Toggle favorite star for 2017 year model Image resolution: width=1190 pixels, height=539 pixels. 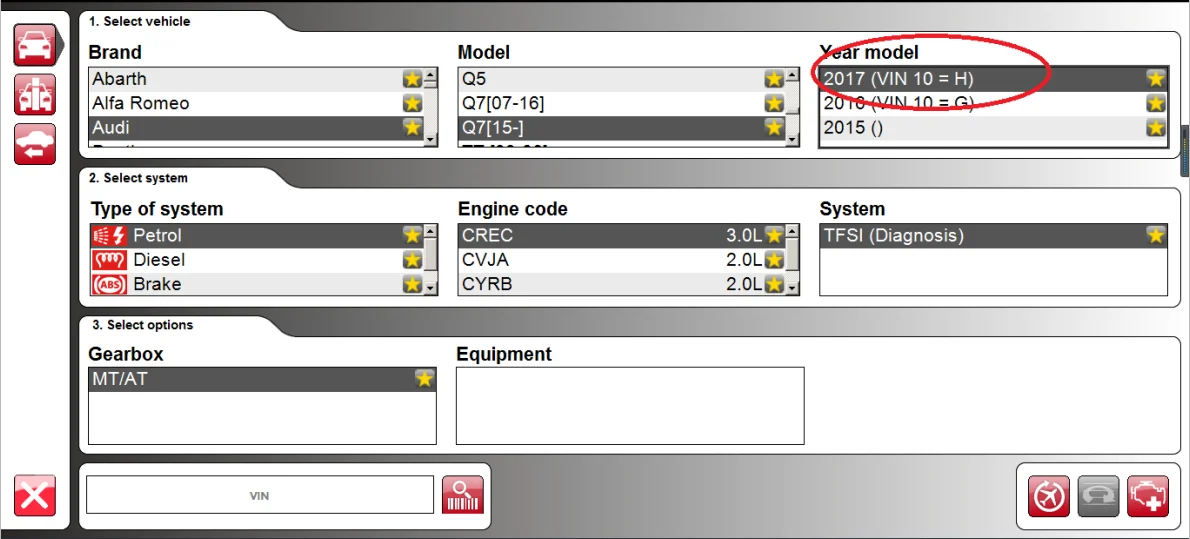point(1156,78)
